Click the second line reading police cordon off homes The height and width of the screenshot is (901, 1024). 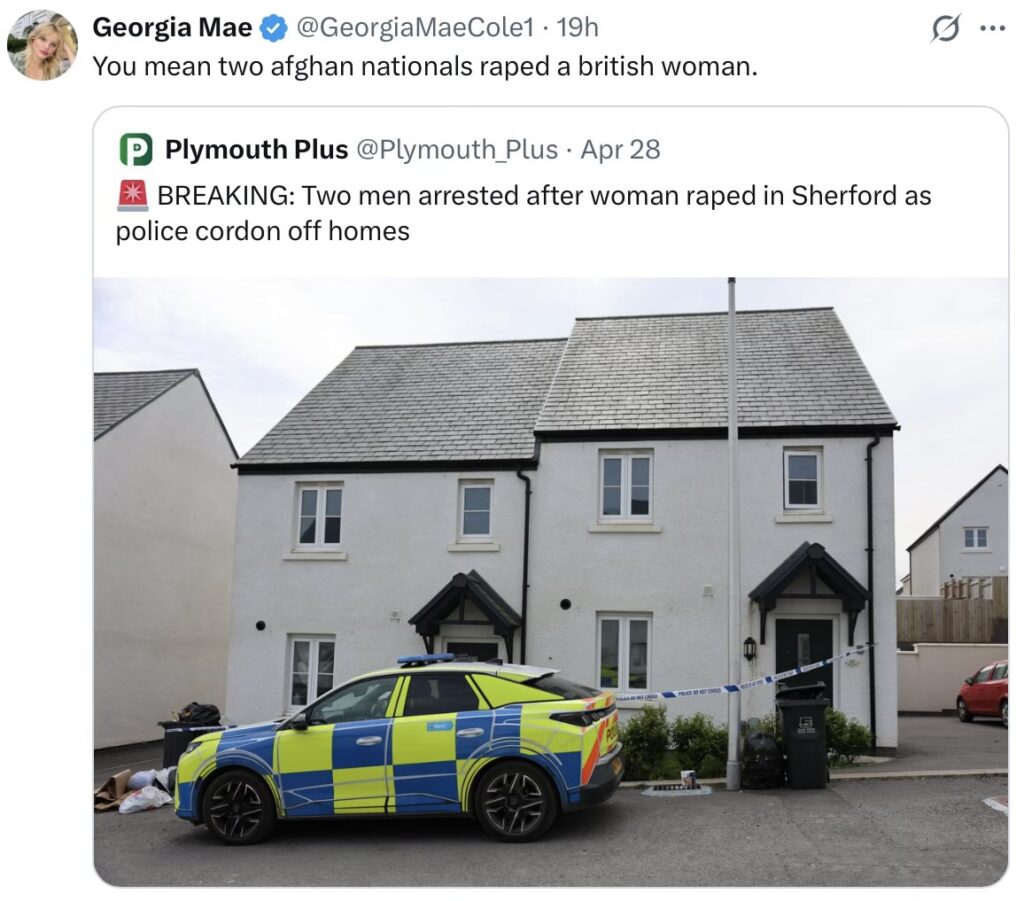(x=263, y=231)
